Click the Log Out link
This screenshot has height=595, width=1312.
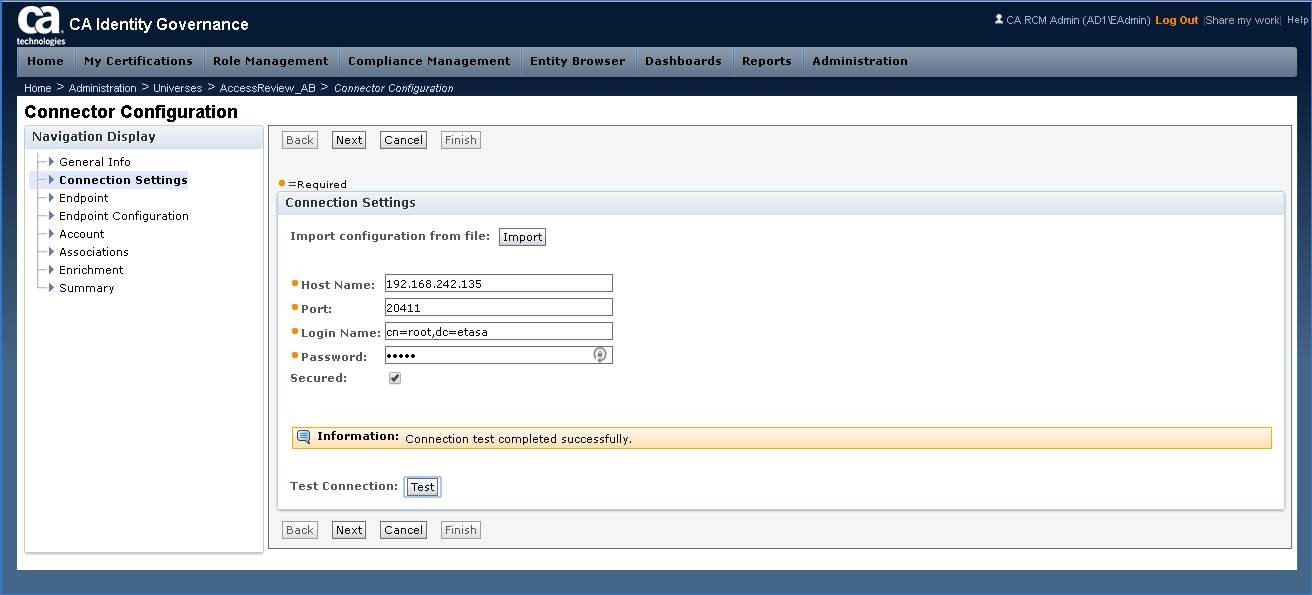(x=1176, y=20)
